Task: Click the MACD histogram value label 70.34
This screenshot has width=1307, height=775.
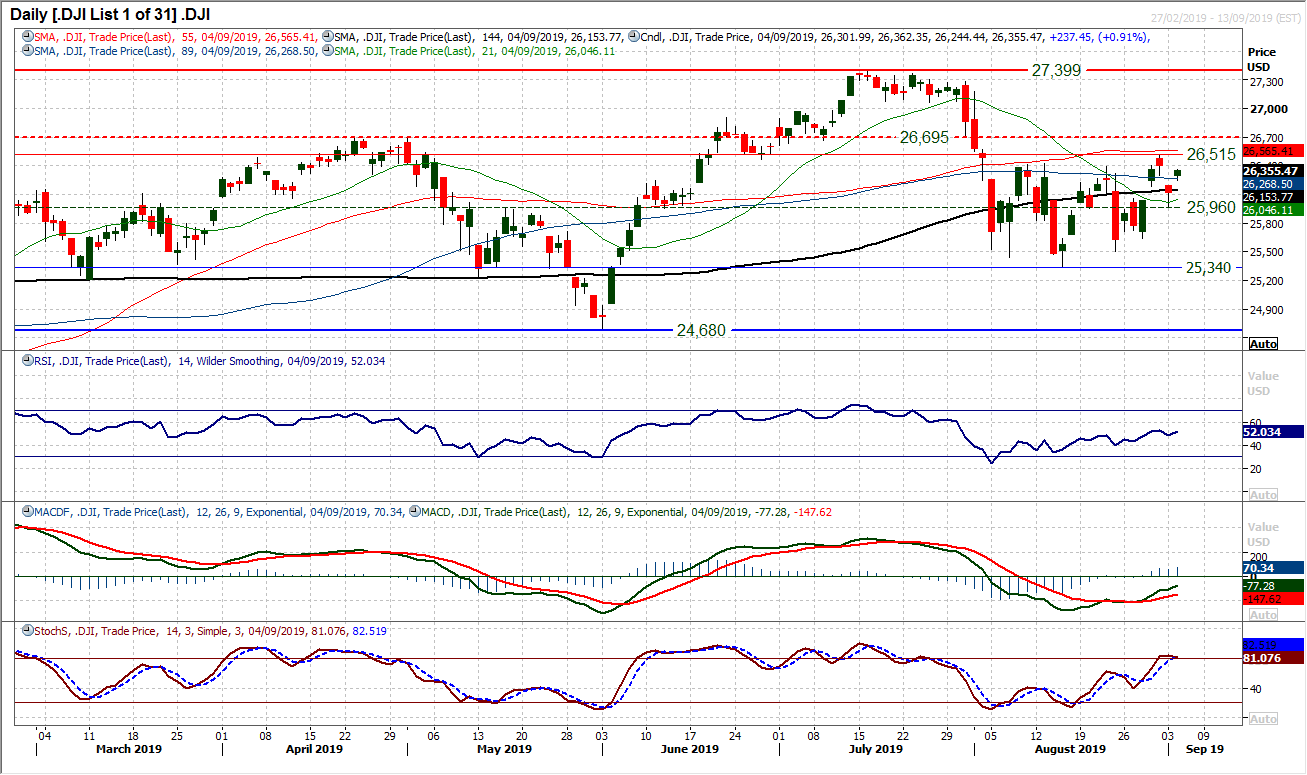Action: pyautogui.click(x=1272, y=567)
